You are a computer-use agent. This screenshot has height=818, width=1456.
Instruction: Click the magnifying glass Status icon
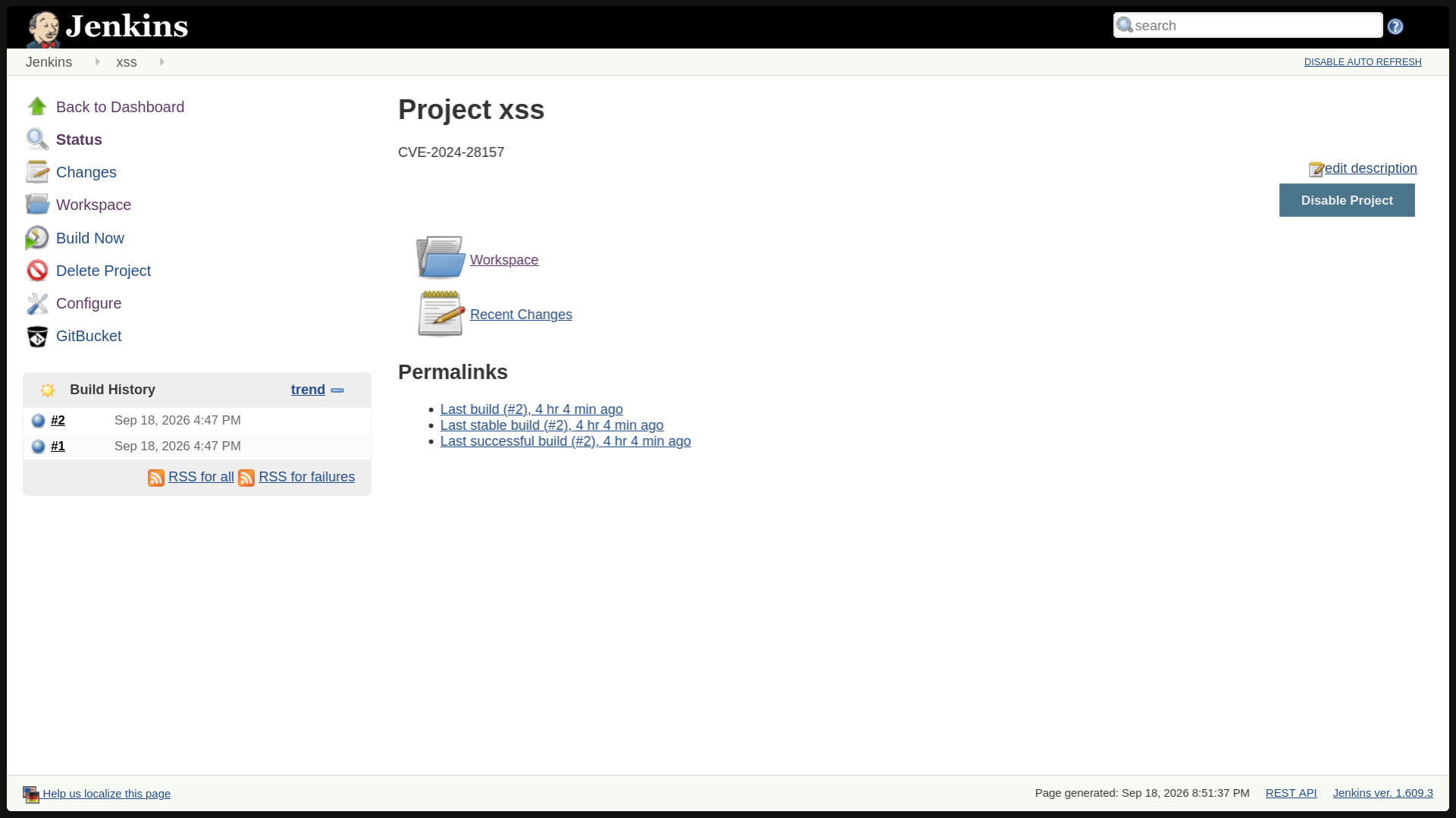click(37, 139)
